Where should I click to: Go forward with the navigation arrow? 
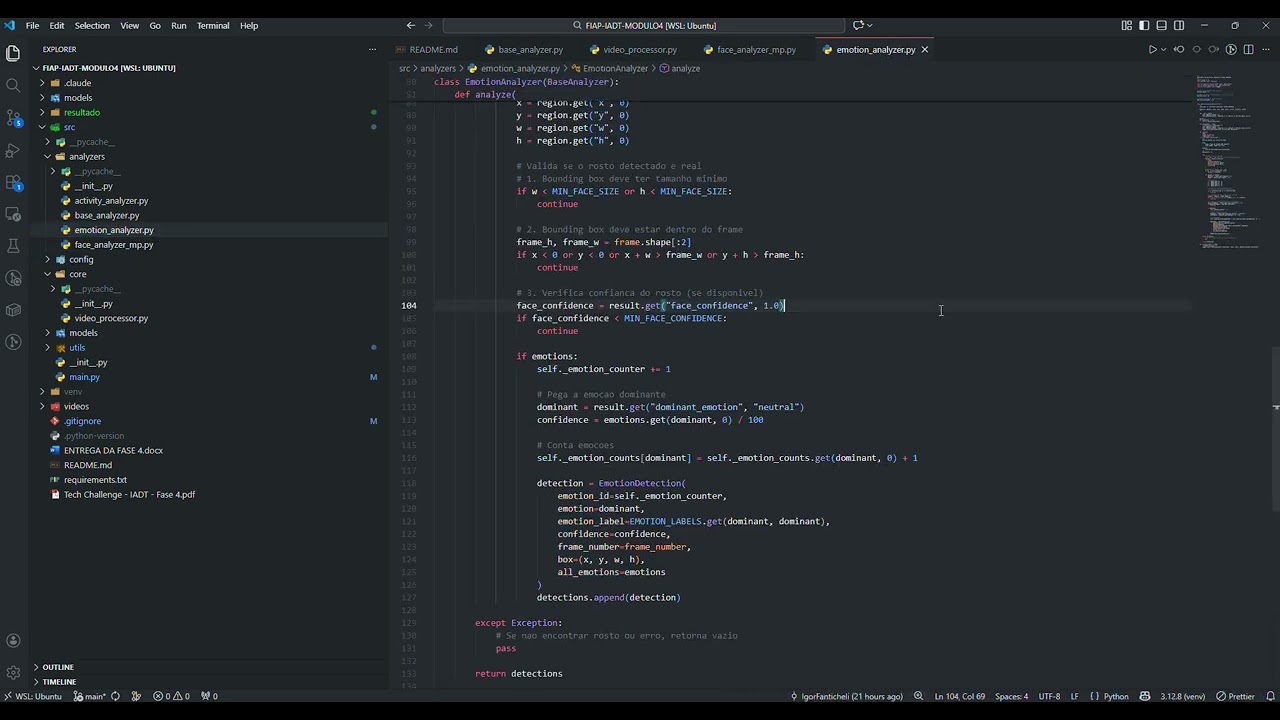point(429,25)
